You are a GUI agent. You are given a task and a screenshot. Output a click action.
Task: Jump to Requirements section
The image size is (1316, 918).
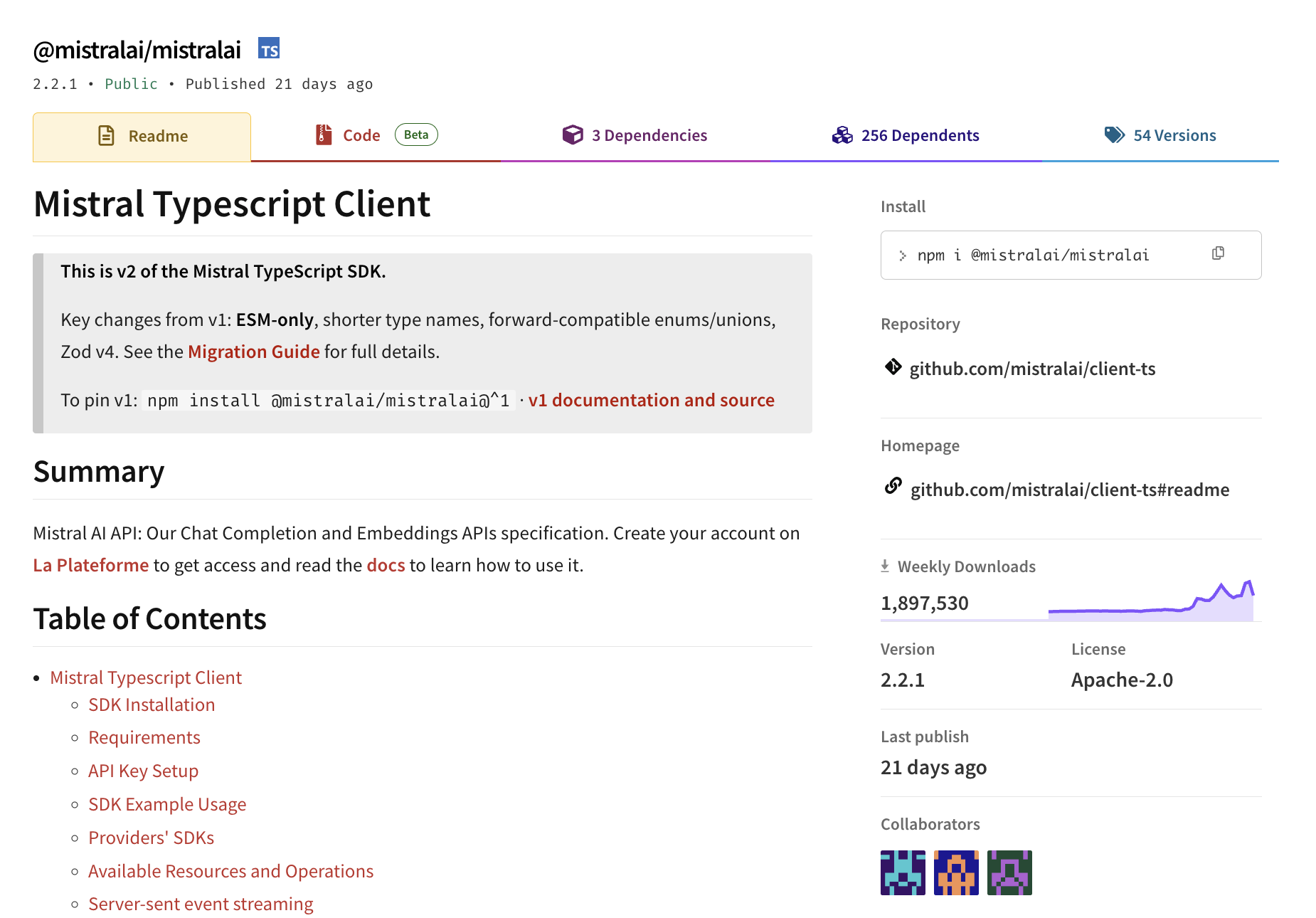(144, 737)
